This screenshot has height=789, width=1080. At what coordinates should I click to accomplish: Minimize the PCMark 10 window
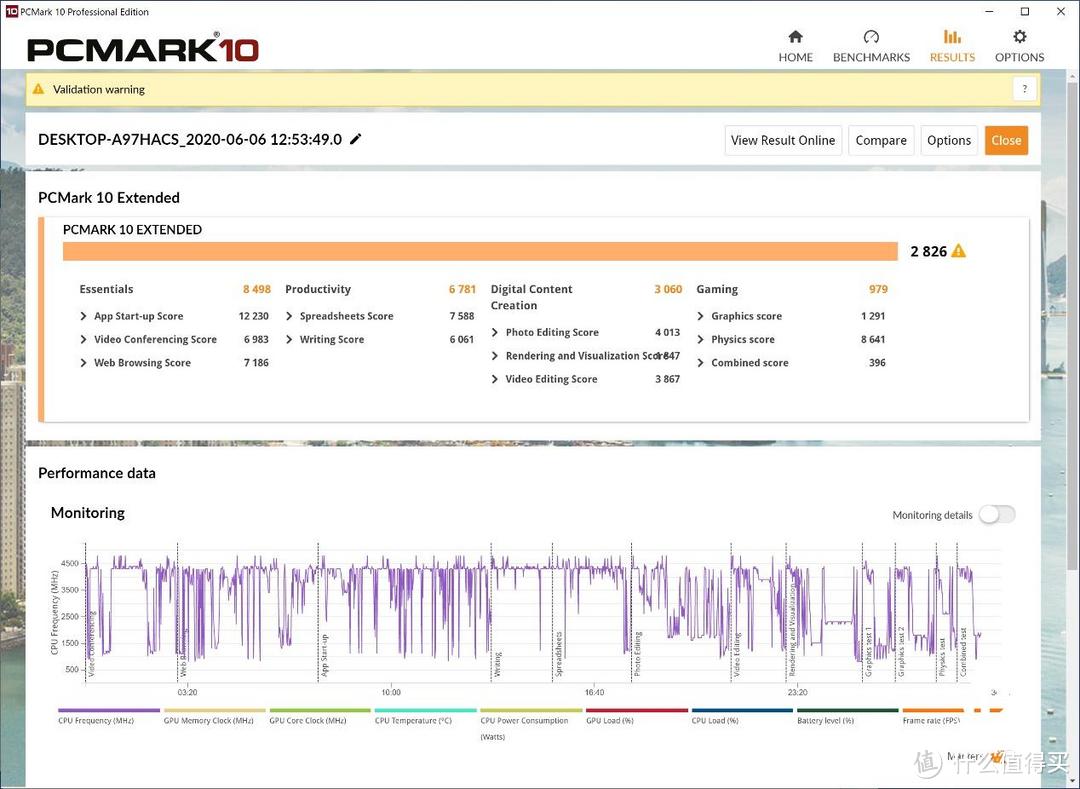[x=989, y=12]
